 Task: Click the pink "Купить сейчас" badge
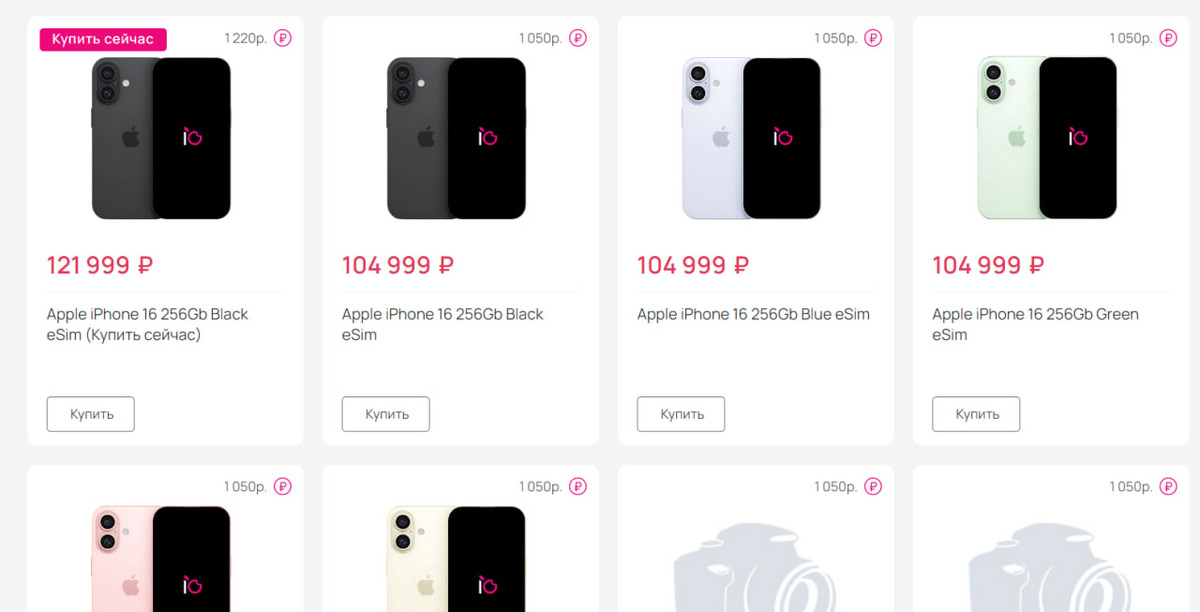coord(103,39)
